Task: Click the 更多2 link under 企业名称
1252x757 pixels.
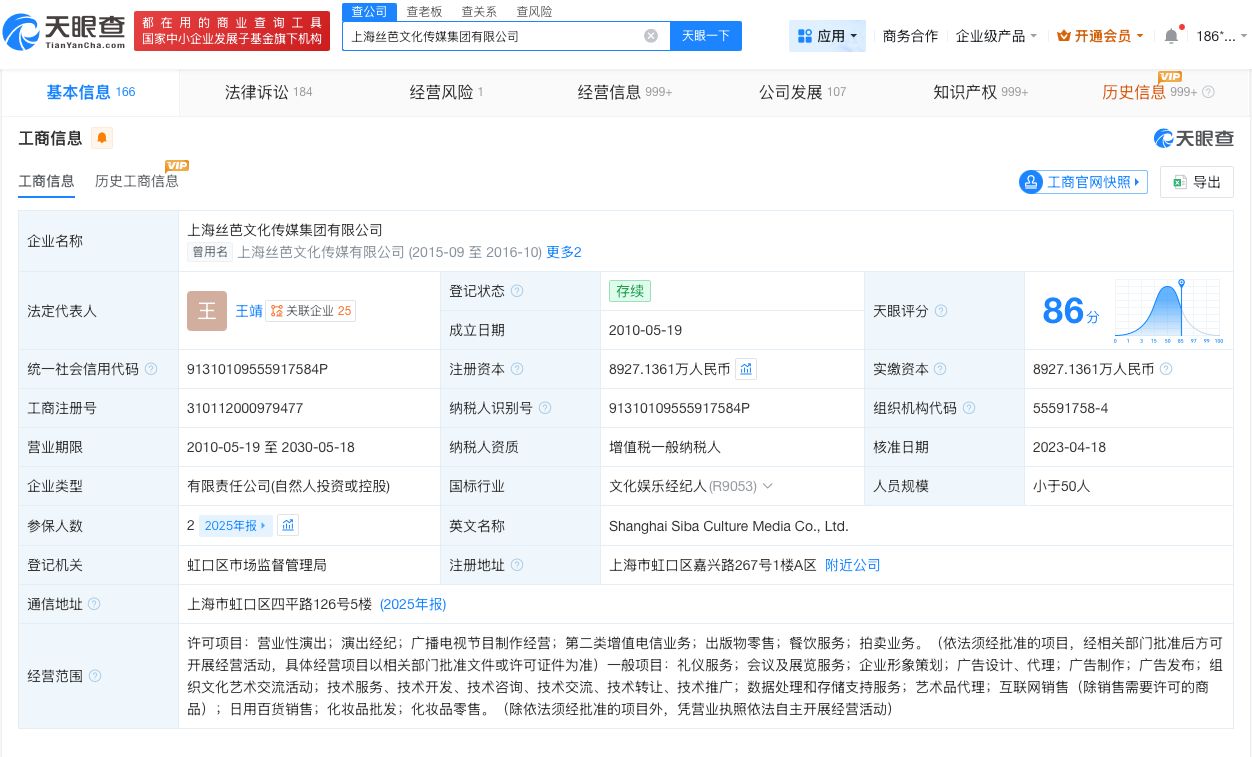Action: tap(563, 252)
